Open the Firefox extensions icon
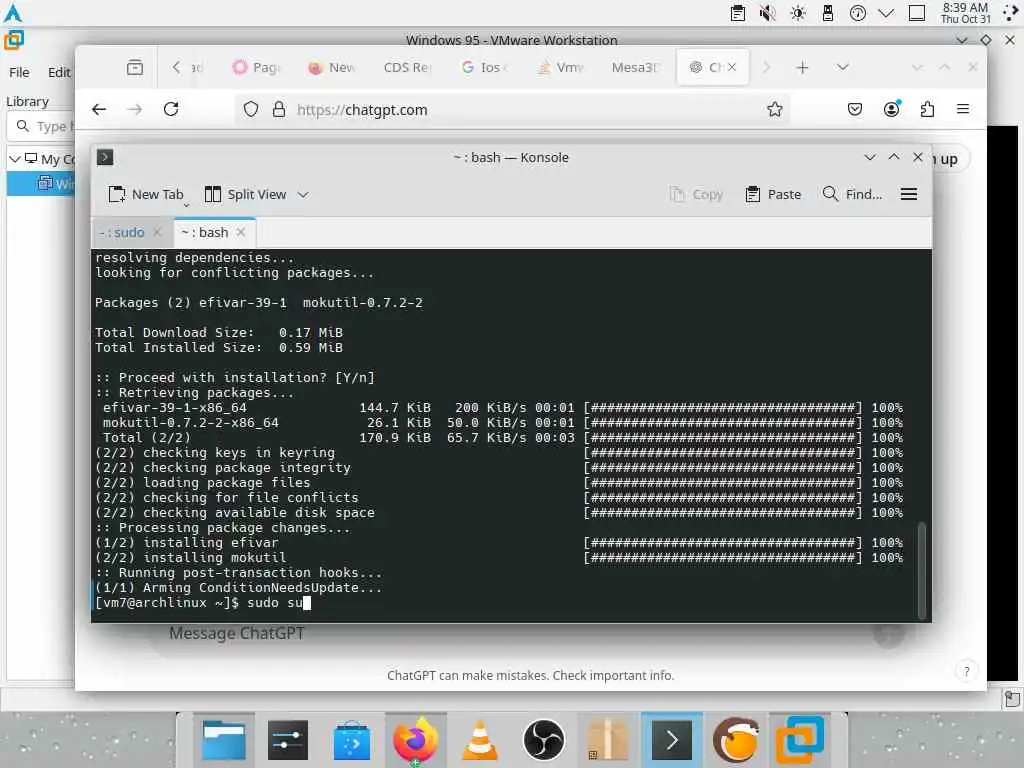This screenshot has width=1024, height=768. coord(927,109)
